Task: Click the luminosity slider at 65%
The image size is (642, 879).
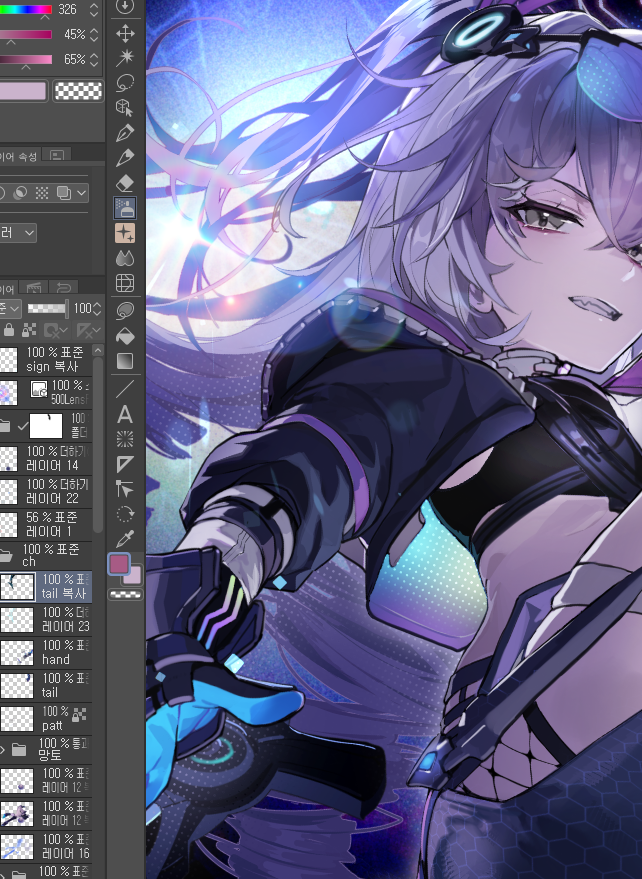Action: coord(26,59)
